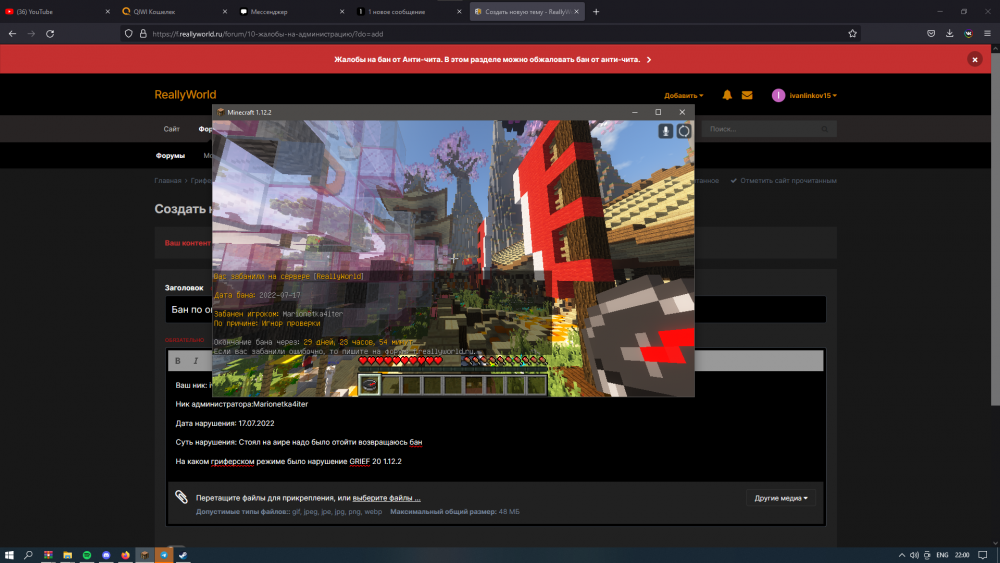Apply italic formatting in the editor

pos(196,361)
